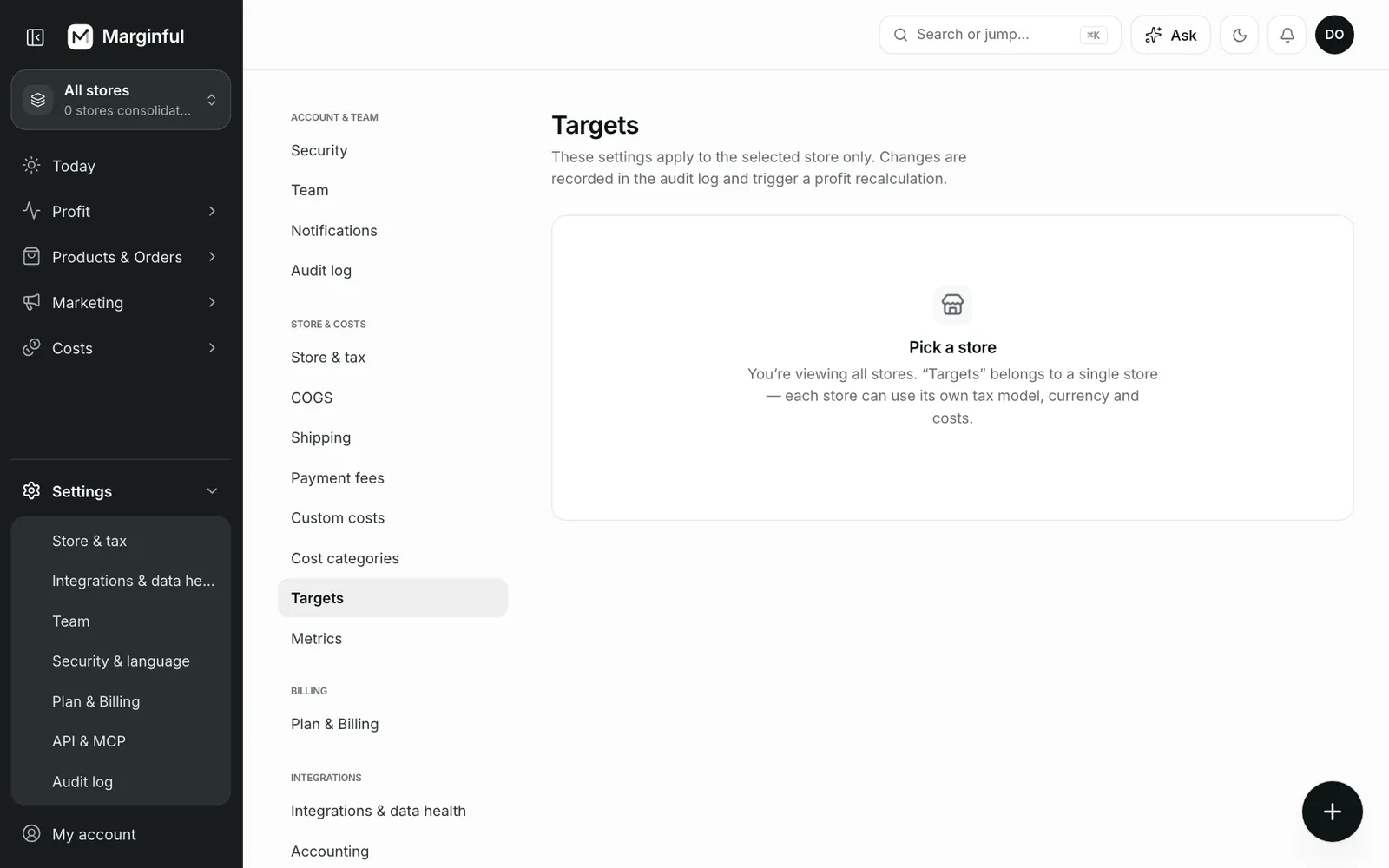Viewport: 1389px width, 868px height.
Task: Click the Marginful logo icon
Action: (80, 36)
